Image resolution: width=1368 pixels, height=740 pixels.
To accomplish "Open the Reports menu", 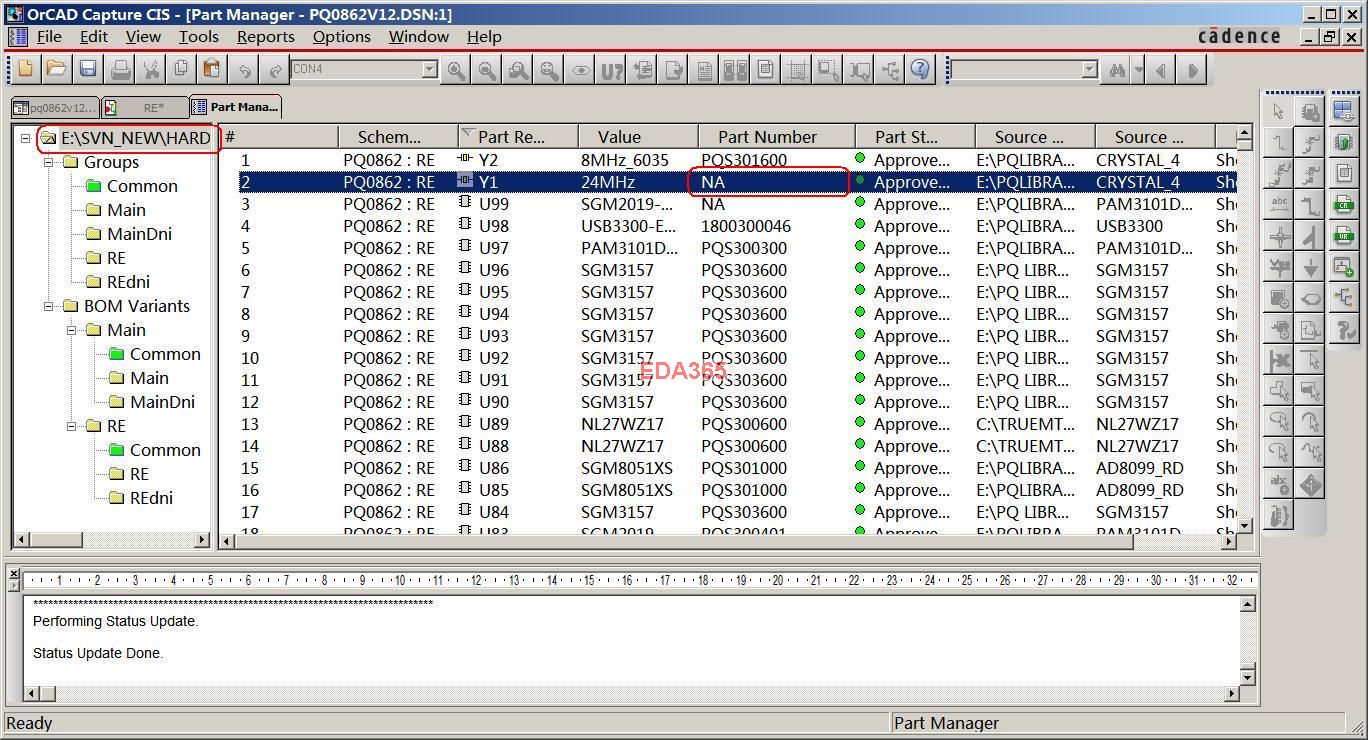I will 265,36.
